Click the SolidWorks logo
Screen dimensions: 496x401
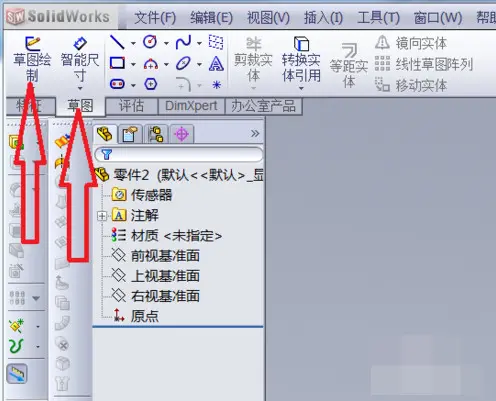pyautogui.click(x=58, y=16)
